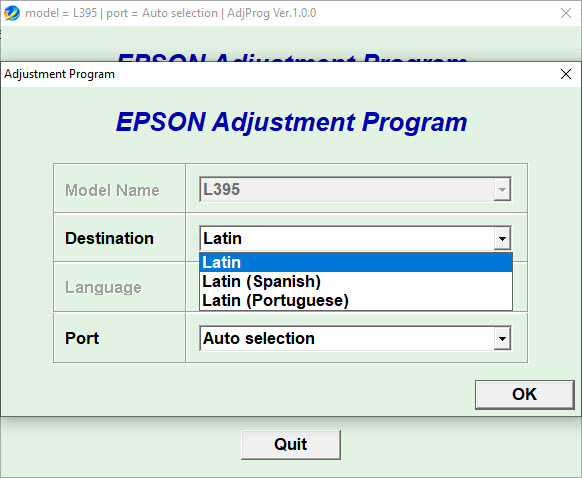Click the Model Name field showing L395

point(355,190)
